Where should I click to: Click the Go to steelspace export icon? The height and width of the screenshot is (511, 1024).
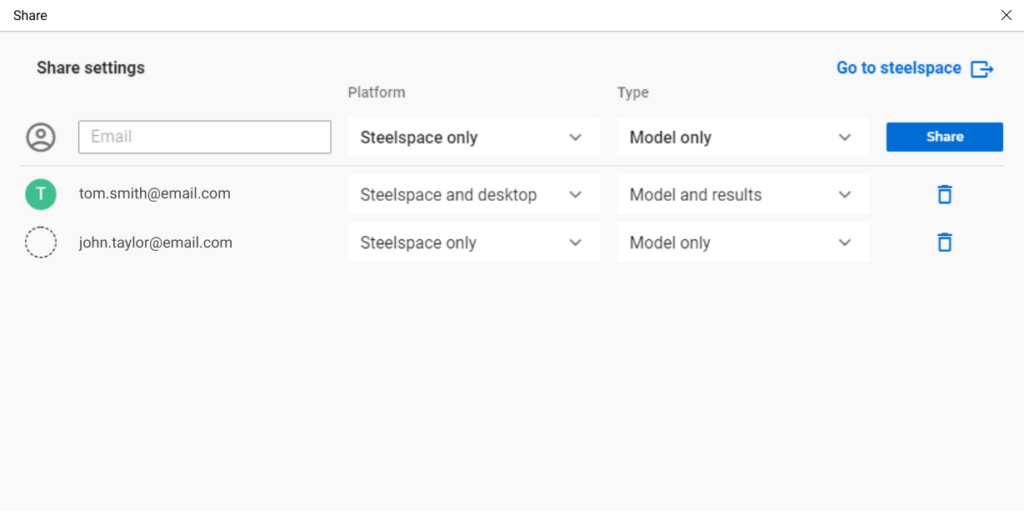pos(982,69)
